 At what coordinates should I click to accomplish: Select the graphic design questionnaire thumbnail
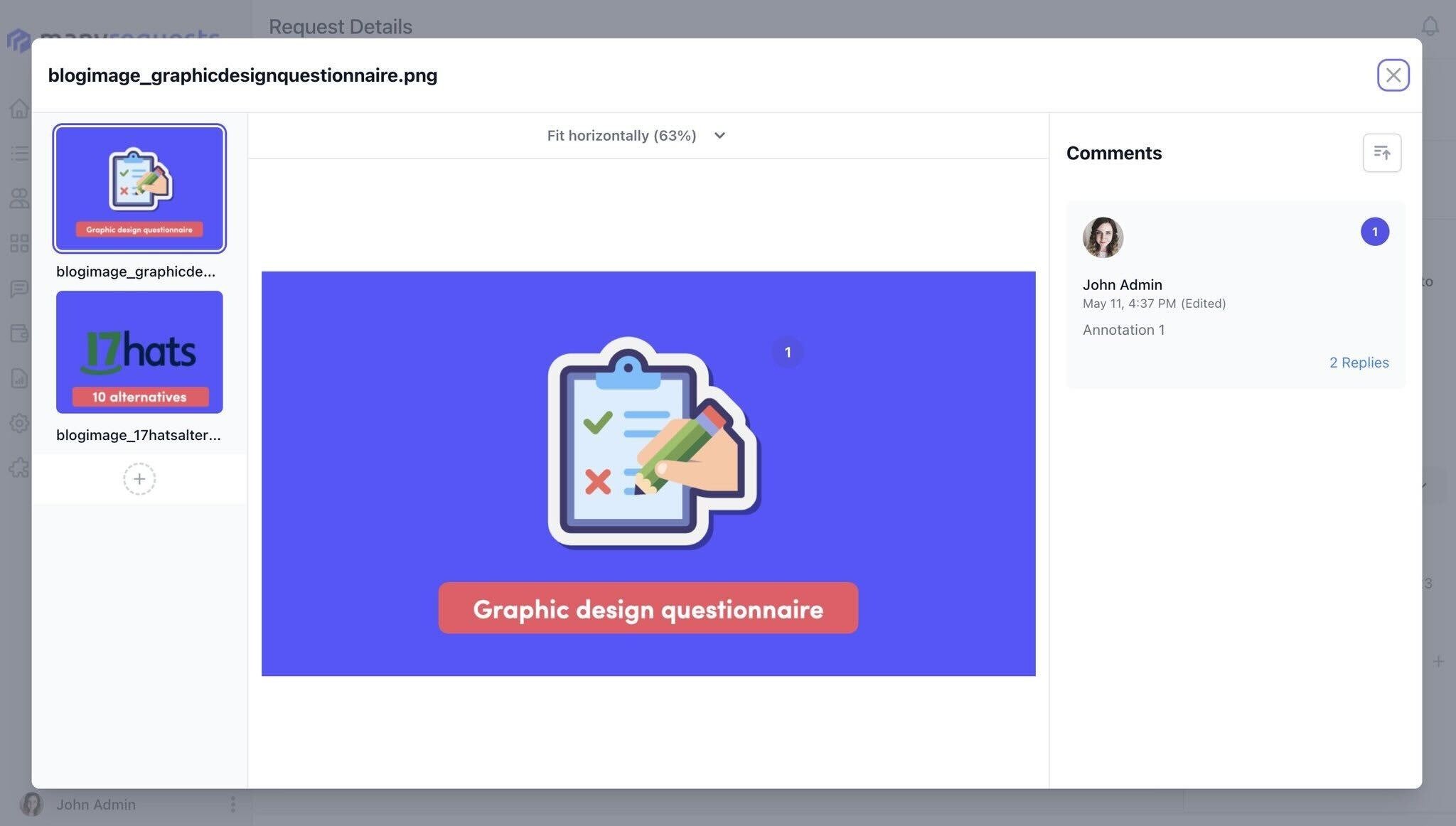pos(139,188)
